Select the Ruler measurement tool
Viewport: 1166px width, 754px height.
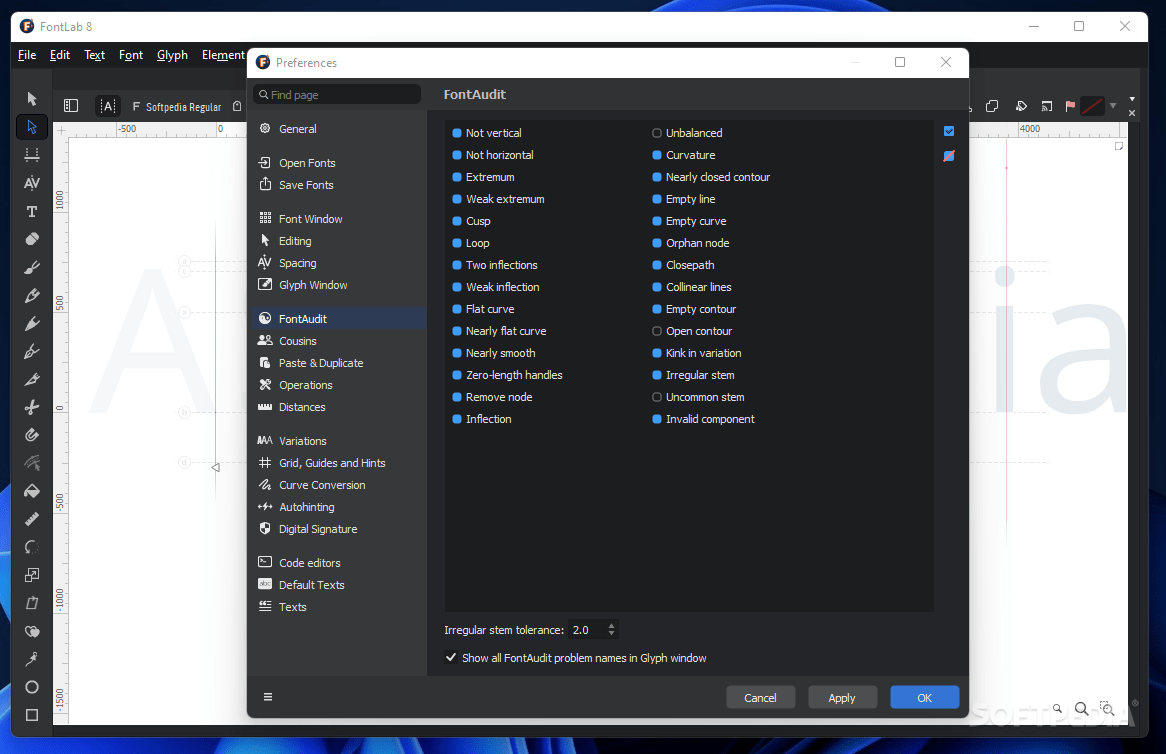pos(32,519)
